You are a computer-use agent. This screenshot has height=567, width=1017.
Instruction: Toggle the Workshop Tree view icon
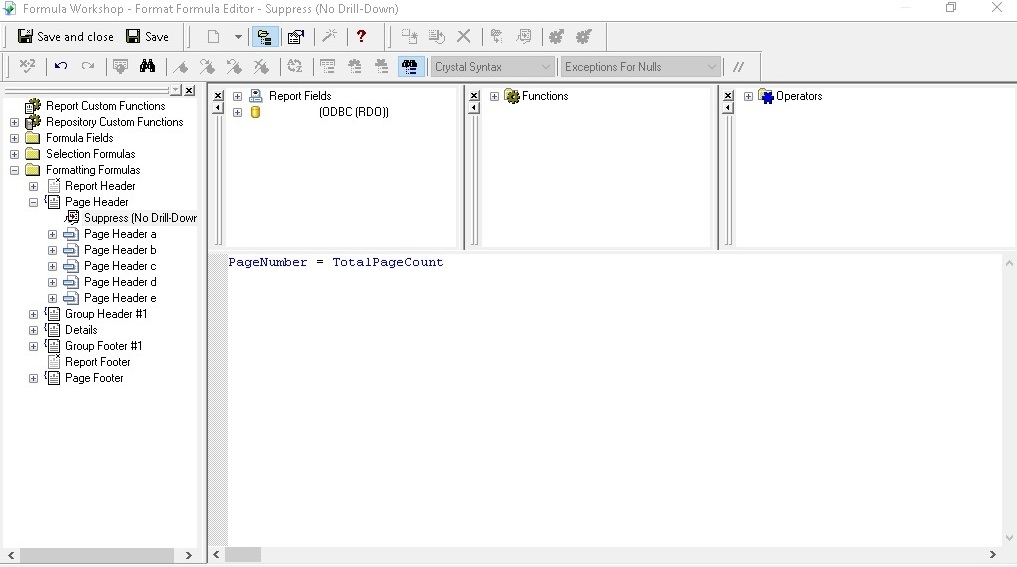pos(265,37)
